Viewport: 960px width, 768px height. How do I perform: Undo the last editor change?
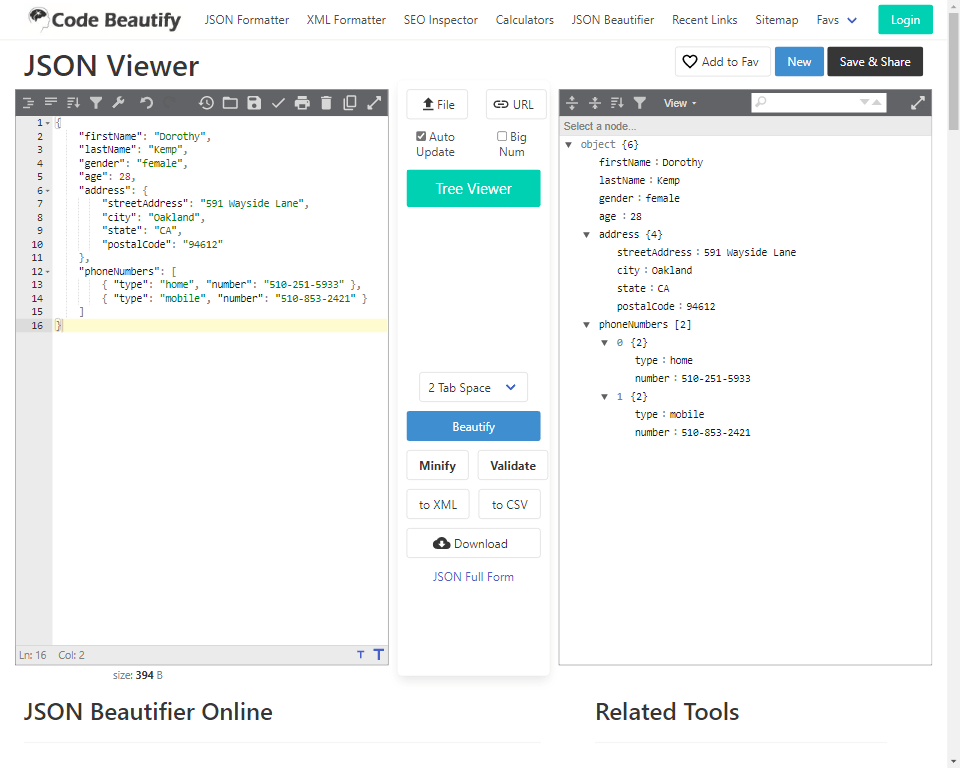(146, 102)
